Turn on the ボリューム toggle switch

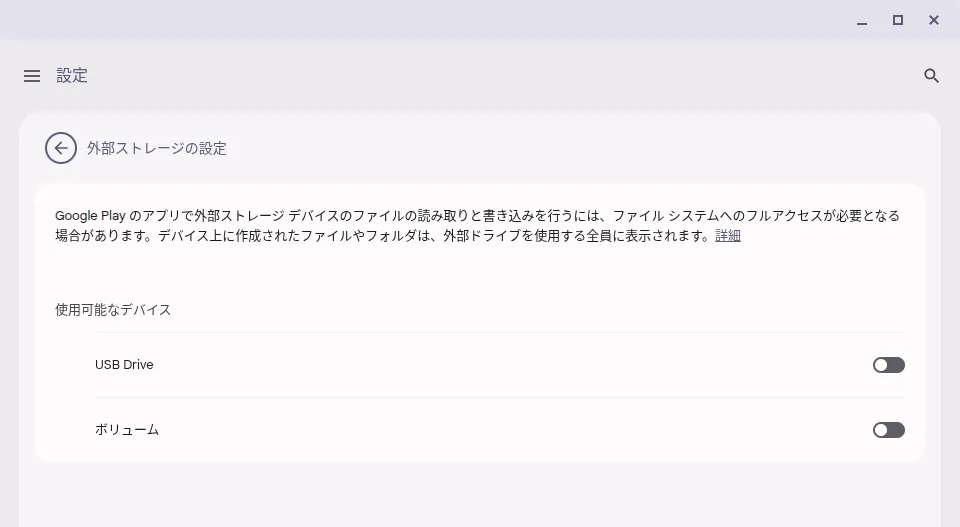pos(888,430)
